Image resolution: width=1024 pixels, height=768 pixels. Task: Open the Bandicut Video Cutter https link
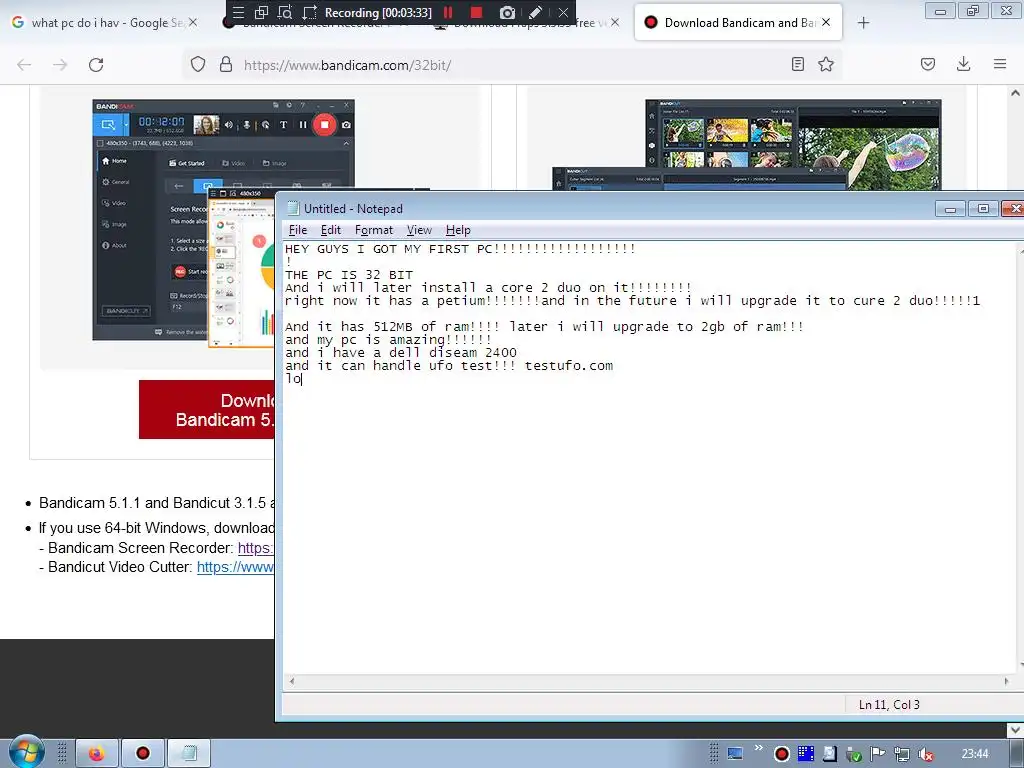click(235, 567)
